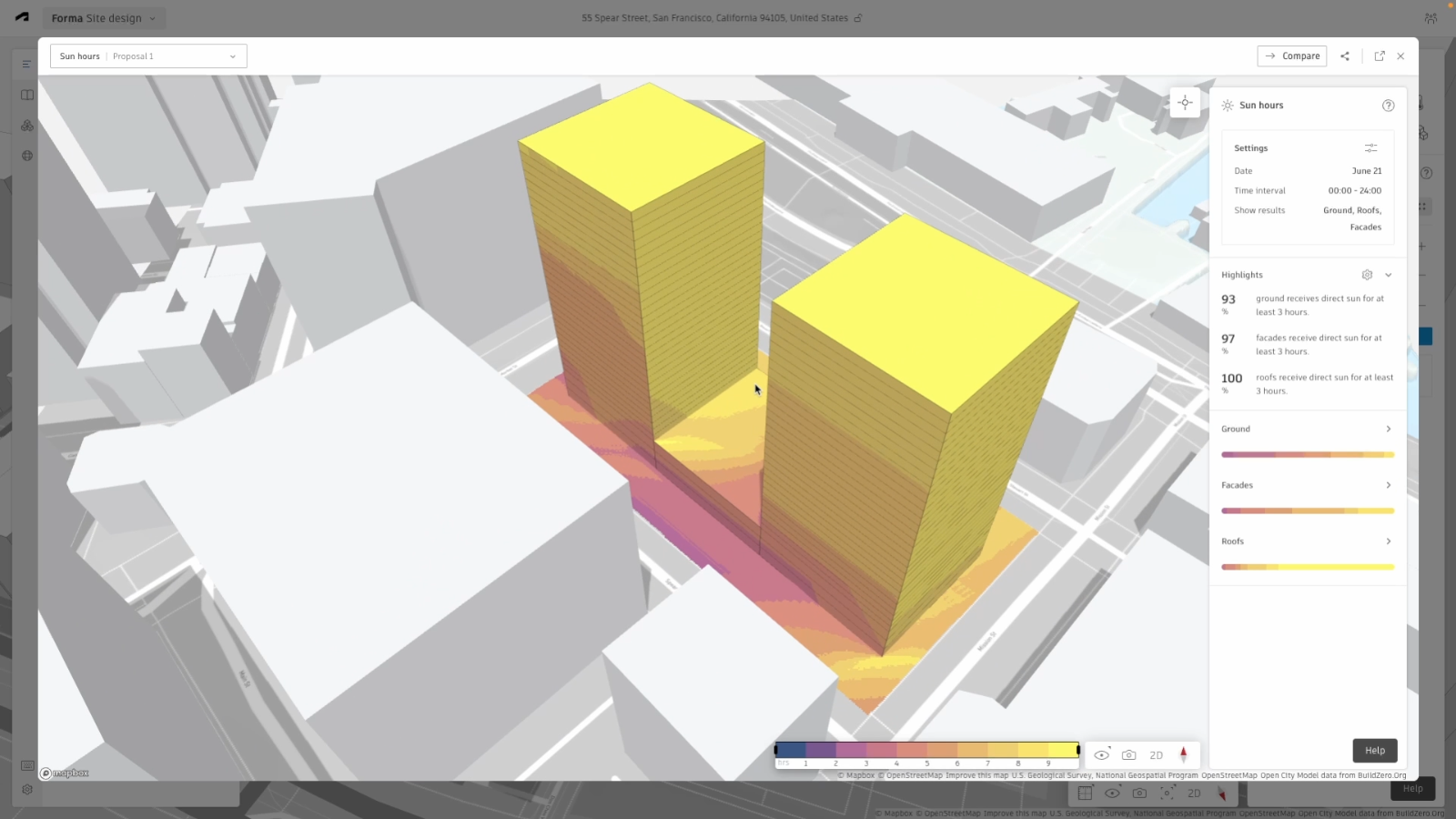This screenshot has width=1456, height=819.
Task: Click the 93 % ground highlight
Action: click(x=1307, y=305)
